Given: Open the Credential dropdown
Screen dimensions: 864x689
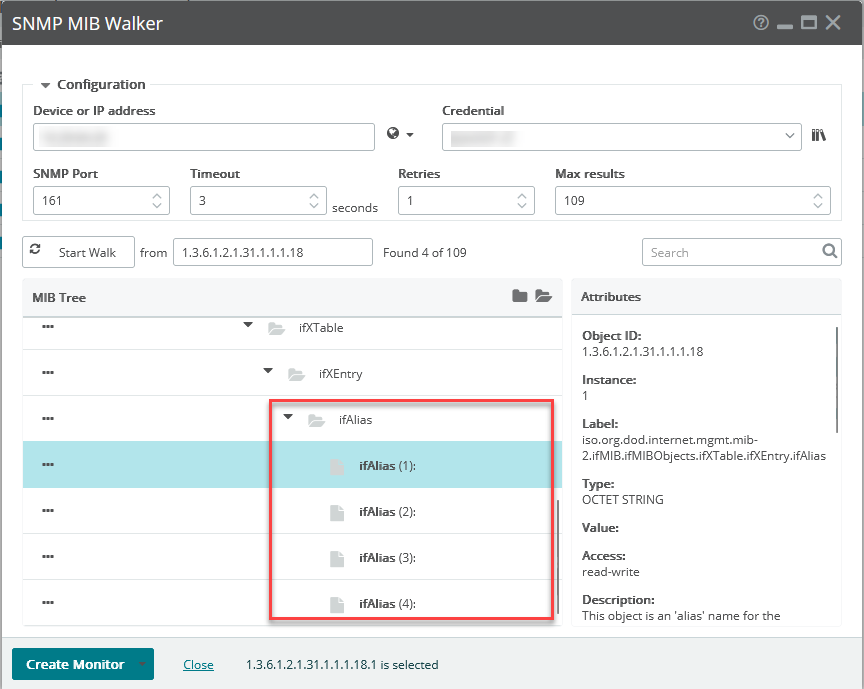Looking at the screenshot, I should (x=789, y=135).
